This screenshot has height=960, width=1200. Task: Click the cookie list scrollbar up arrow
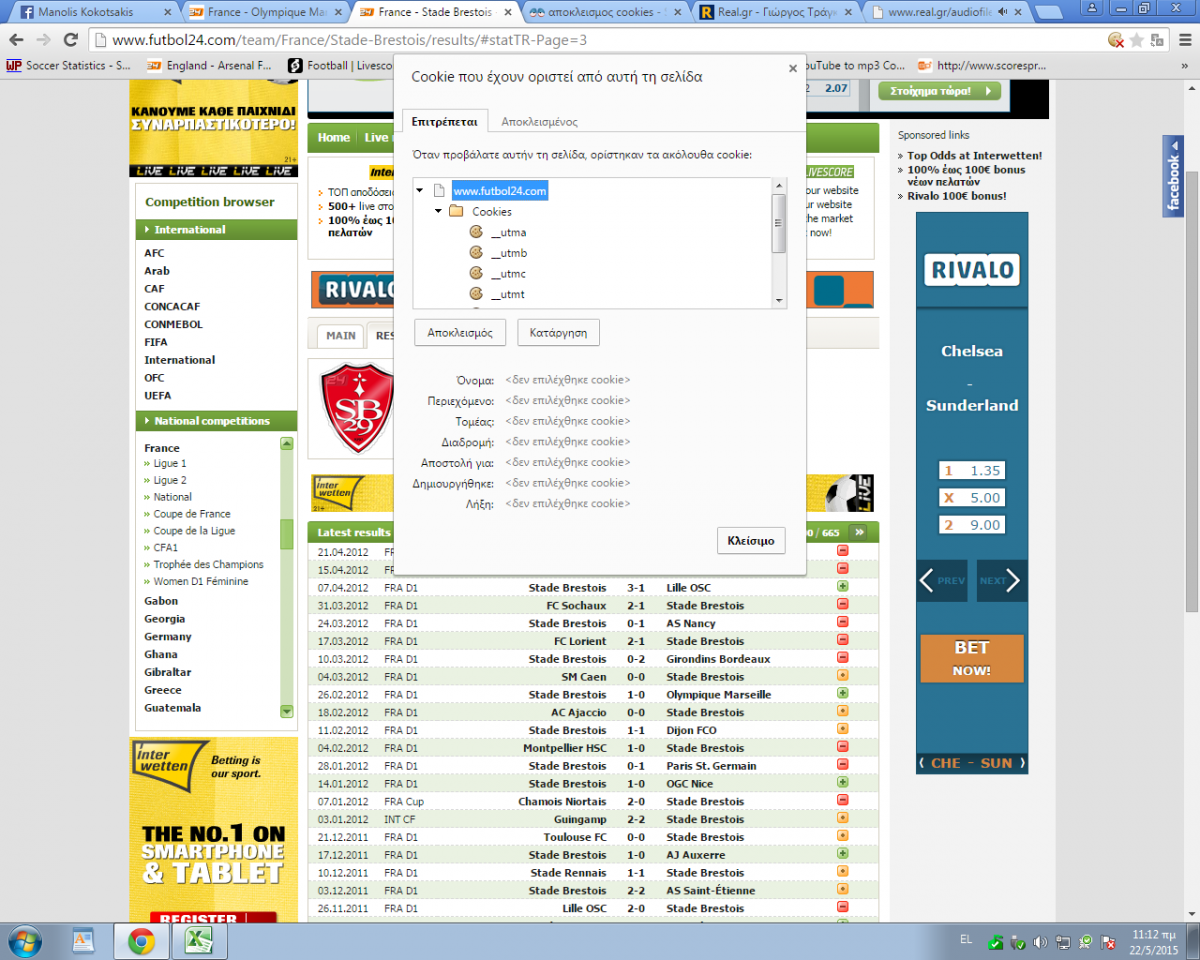tap(779, 185)
